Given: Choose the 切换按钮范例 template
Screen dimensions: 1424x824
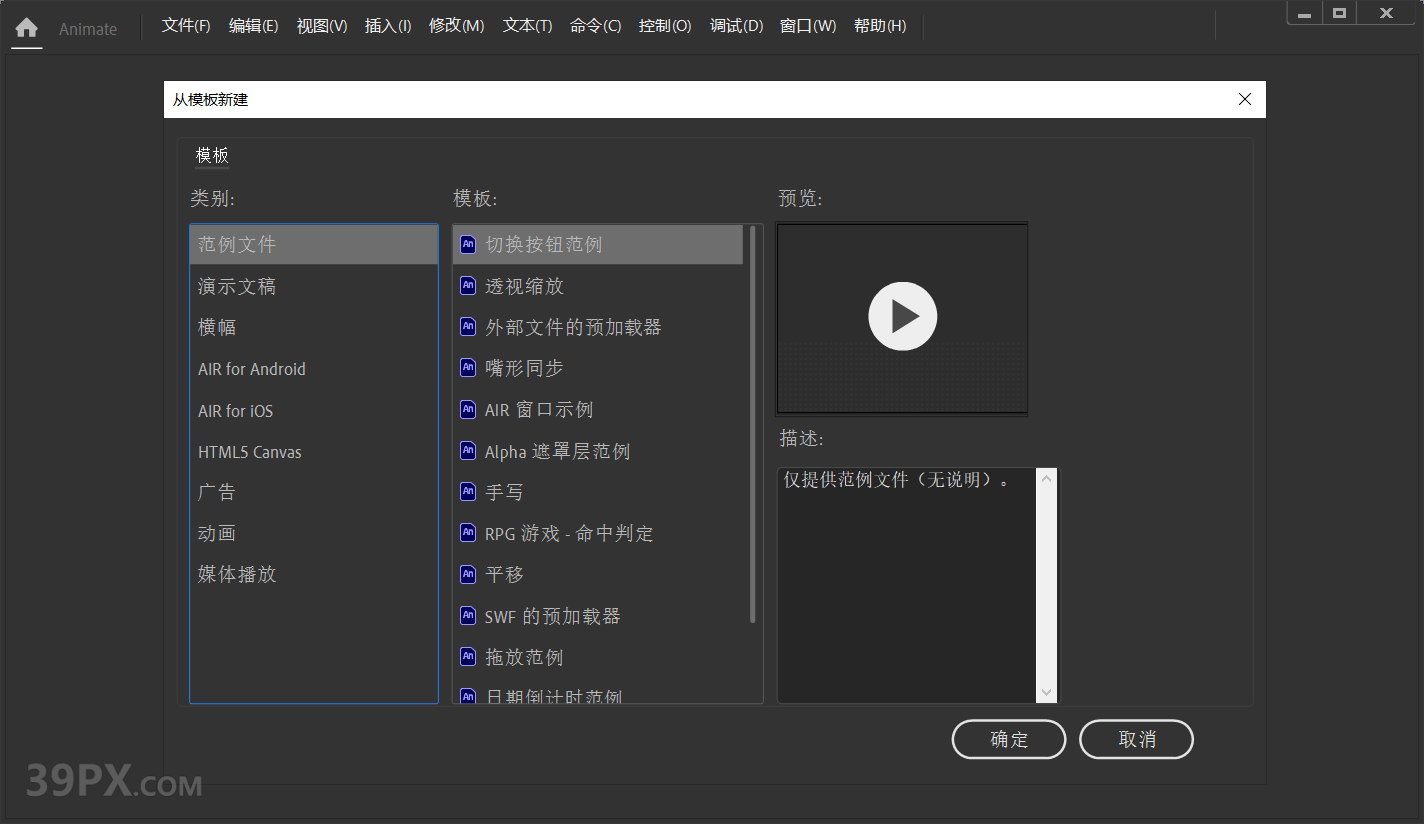Looking at the screenshot, I should 598,244.
